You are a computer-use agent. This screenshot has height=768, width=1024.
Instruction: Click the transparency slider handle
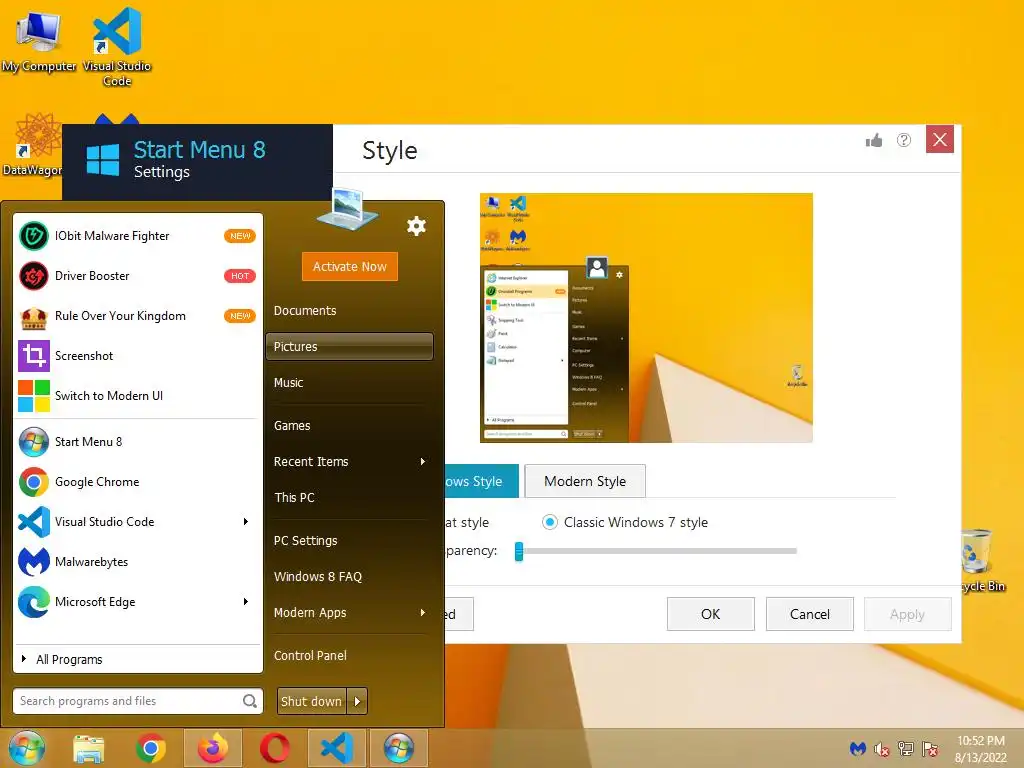point(519,551)
